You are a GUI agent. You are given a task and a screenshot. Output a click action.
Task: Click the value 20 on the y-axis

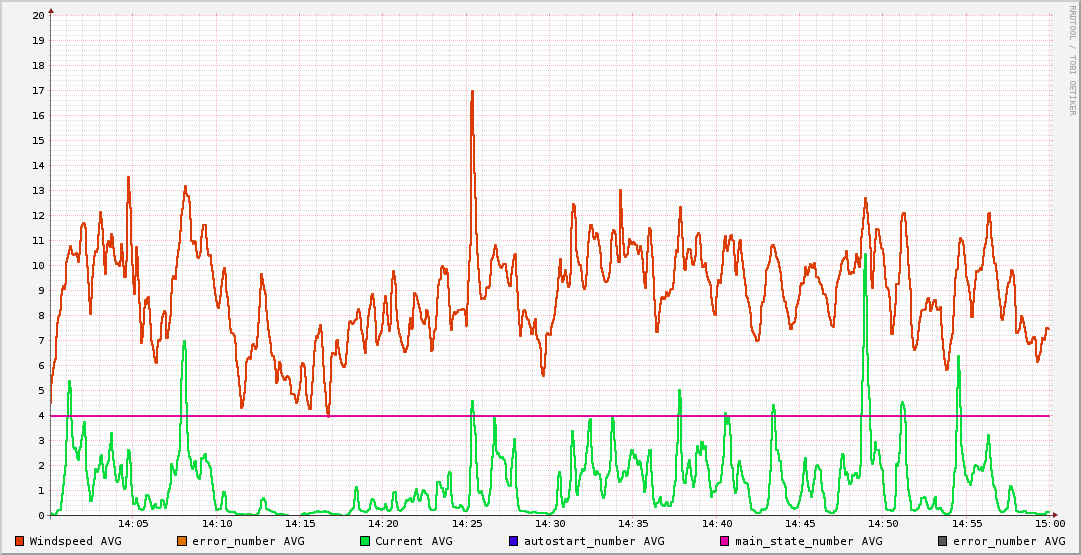click(38, 16)
